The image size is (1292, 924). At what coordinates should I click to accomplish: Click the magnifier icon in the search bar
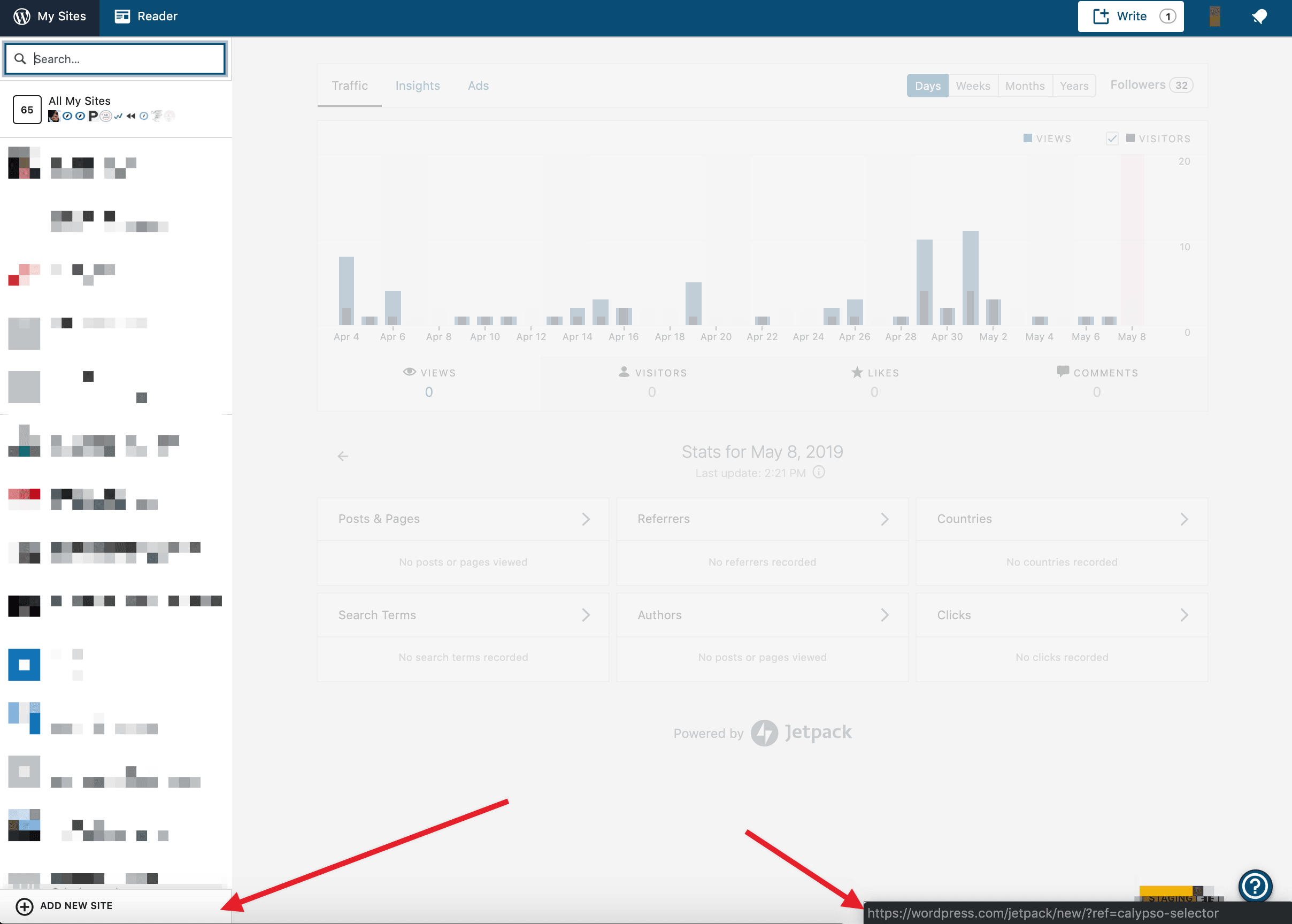tap(20, 59)
